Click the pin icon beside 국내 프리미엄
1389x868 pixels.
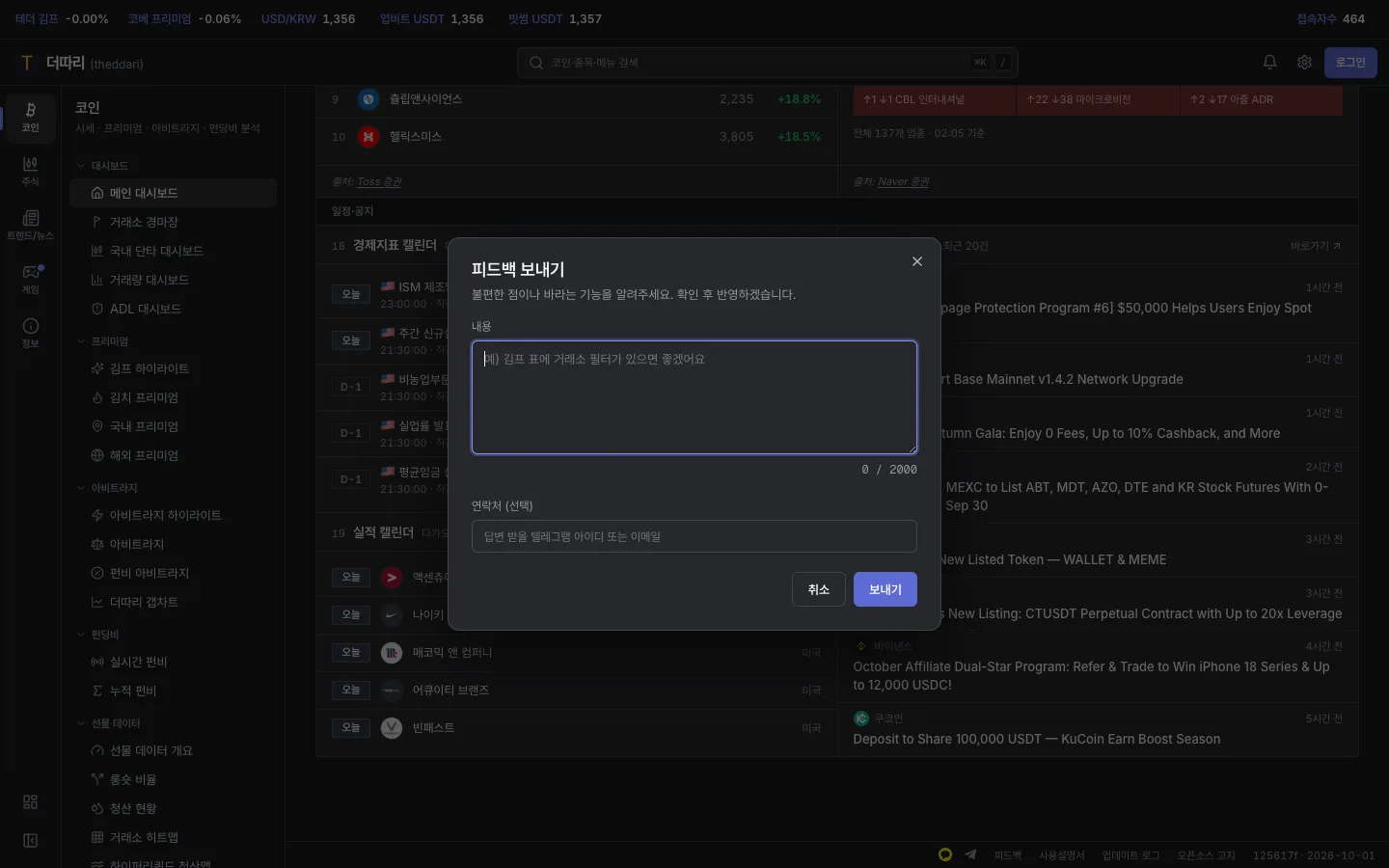[x=97, y=426]
